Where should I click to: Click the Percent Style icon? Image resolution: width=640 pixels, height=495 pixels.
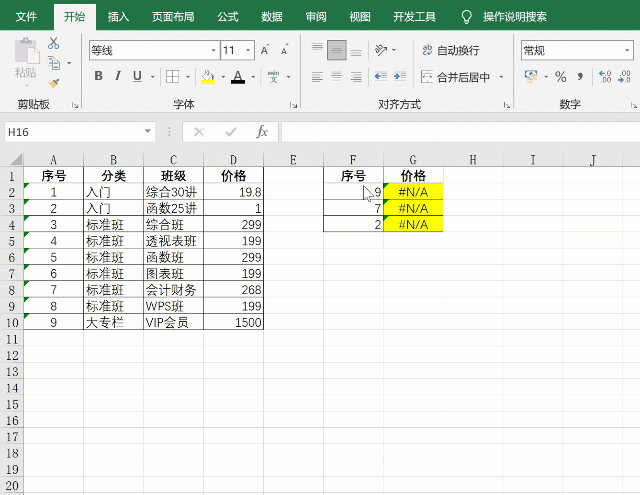pyautogui.click(x=561, y=77)
